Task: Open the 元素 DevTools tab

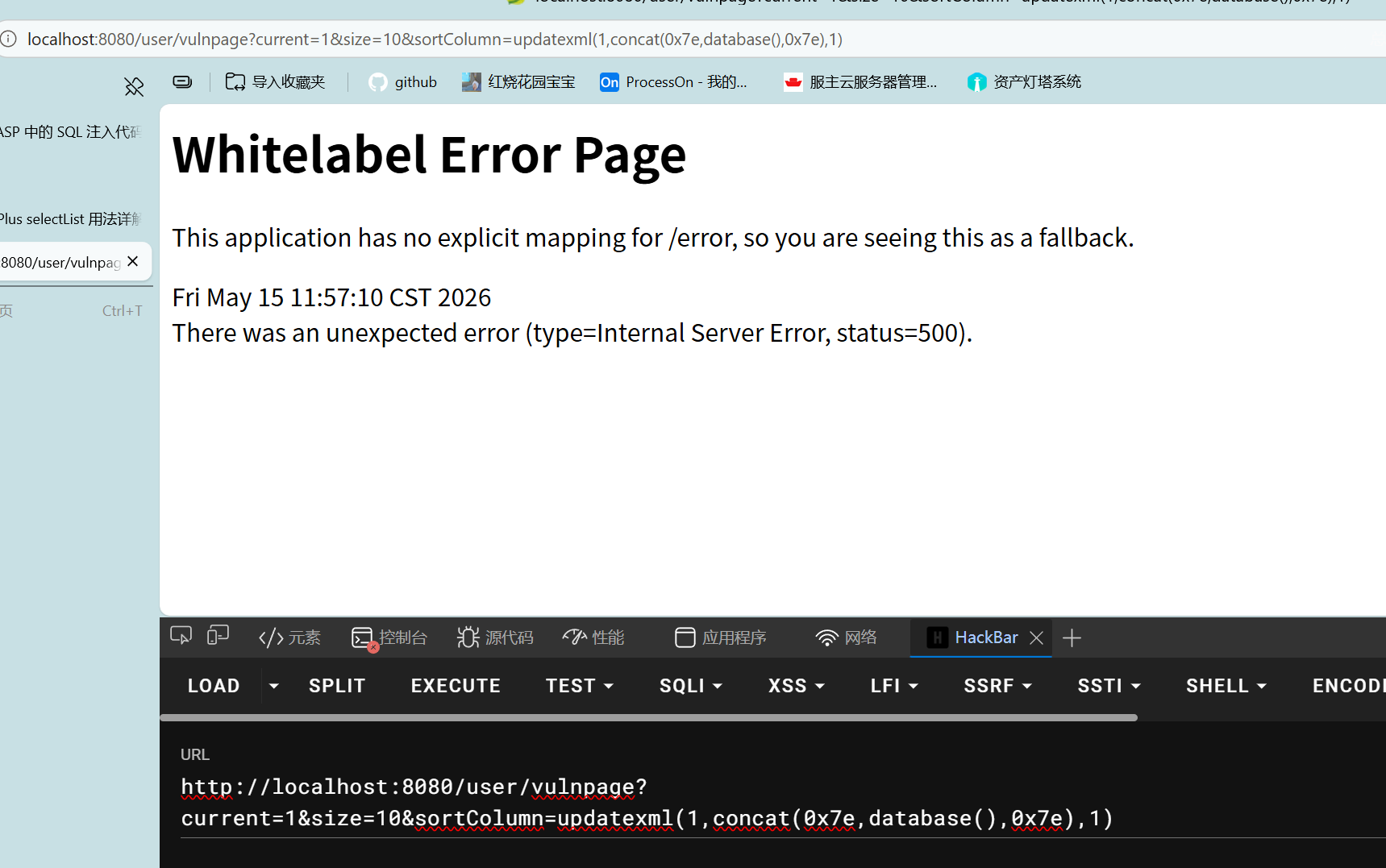Action: tap(289, 638)
